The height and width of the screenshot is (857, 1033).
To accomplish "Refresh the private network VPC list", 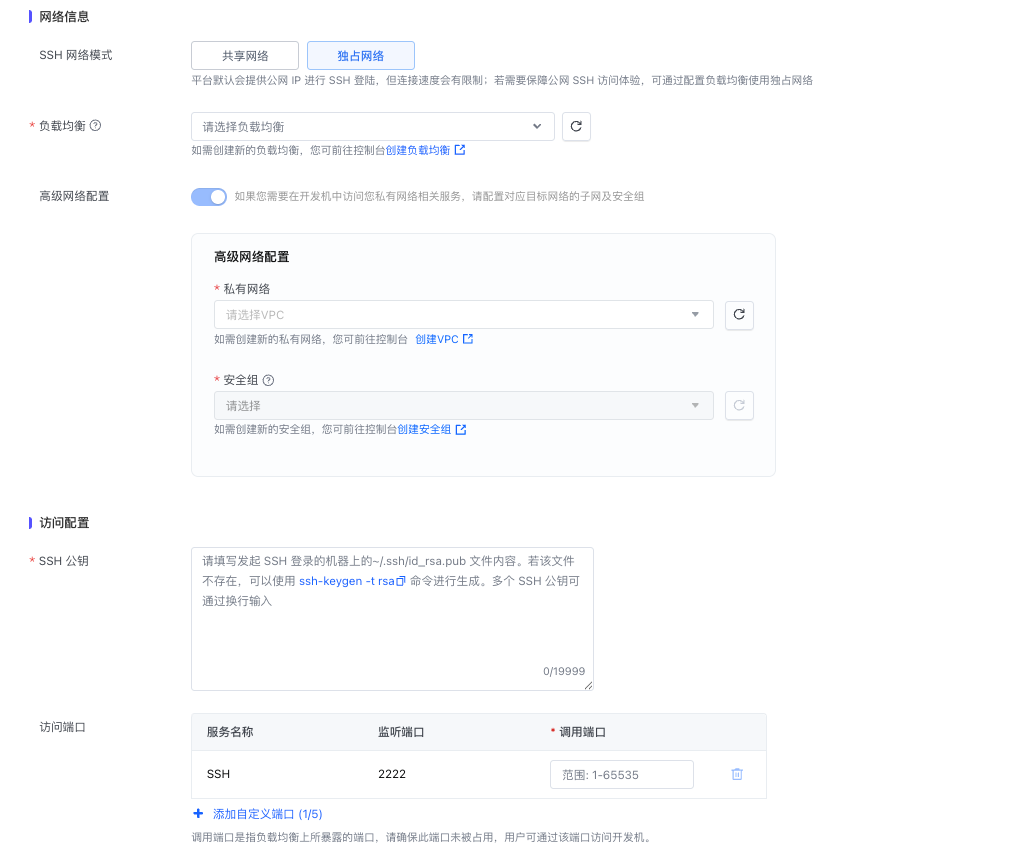I will pos(739,314).
